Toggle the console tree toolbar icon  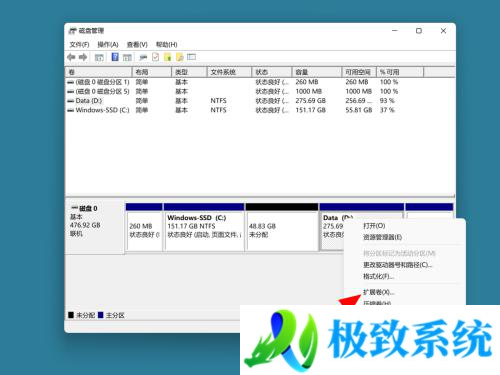pos(99,57)
